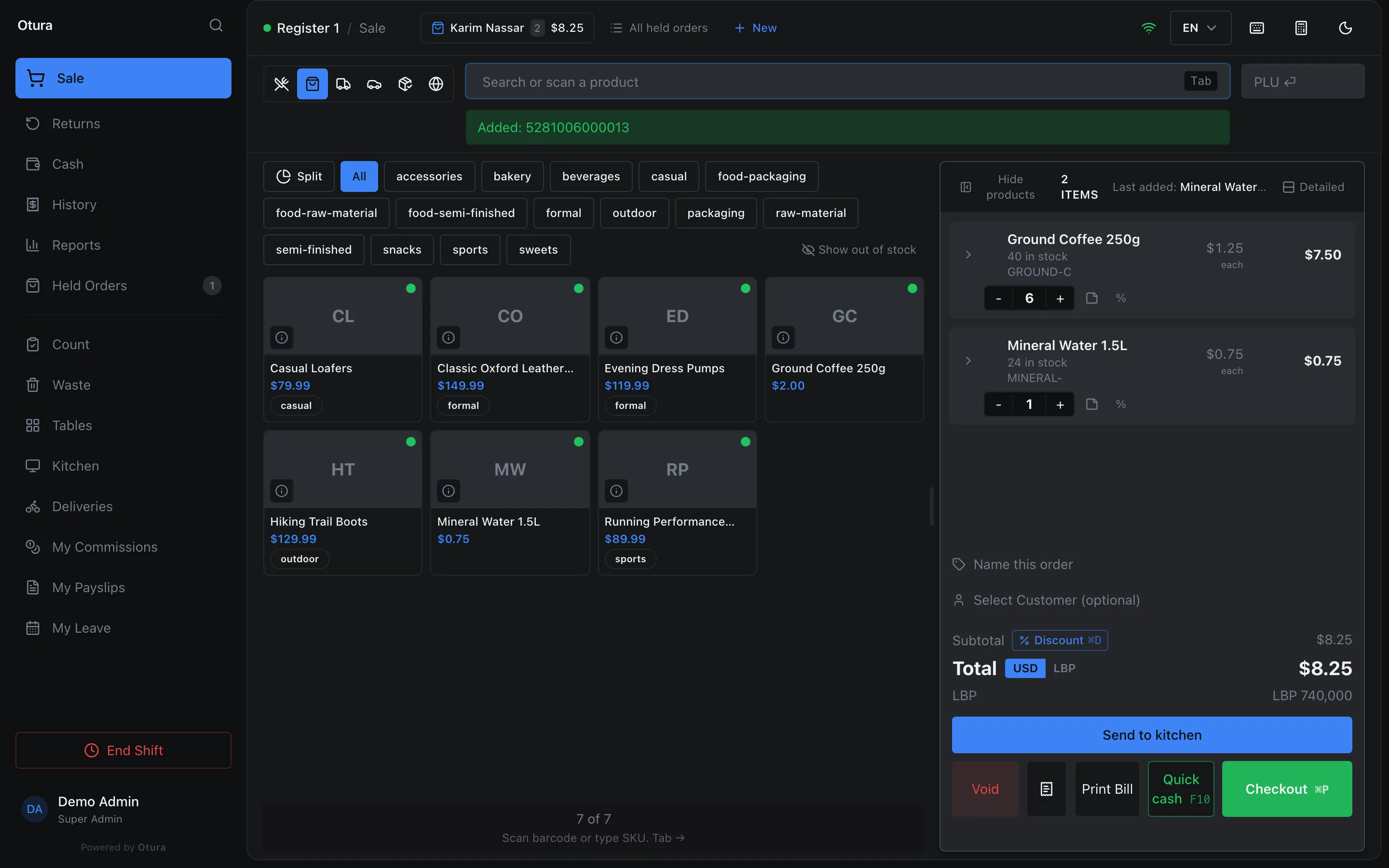This screenshot has width=1389, height=868.
Task: Apply percent discount to Mineral Water 1.5L line
Action: 1120,404
